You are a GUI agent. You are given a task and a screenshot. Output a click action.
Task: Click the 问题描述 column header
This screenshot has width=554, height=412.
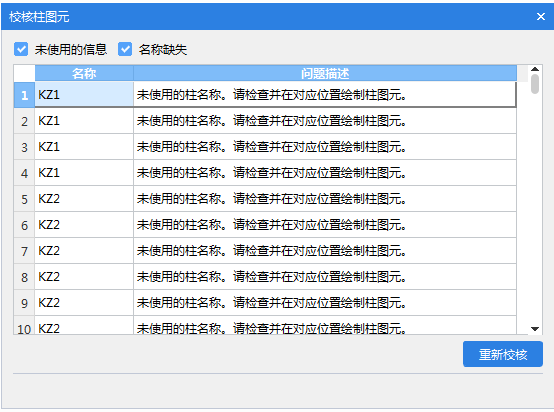point(325,73)
